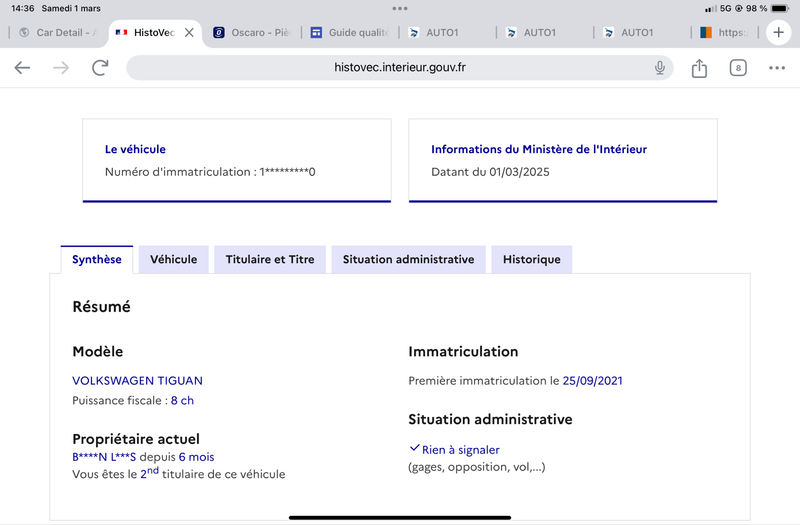Show the Situation administrative tab

(x=408, y=260)
